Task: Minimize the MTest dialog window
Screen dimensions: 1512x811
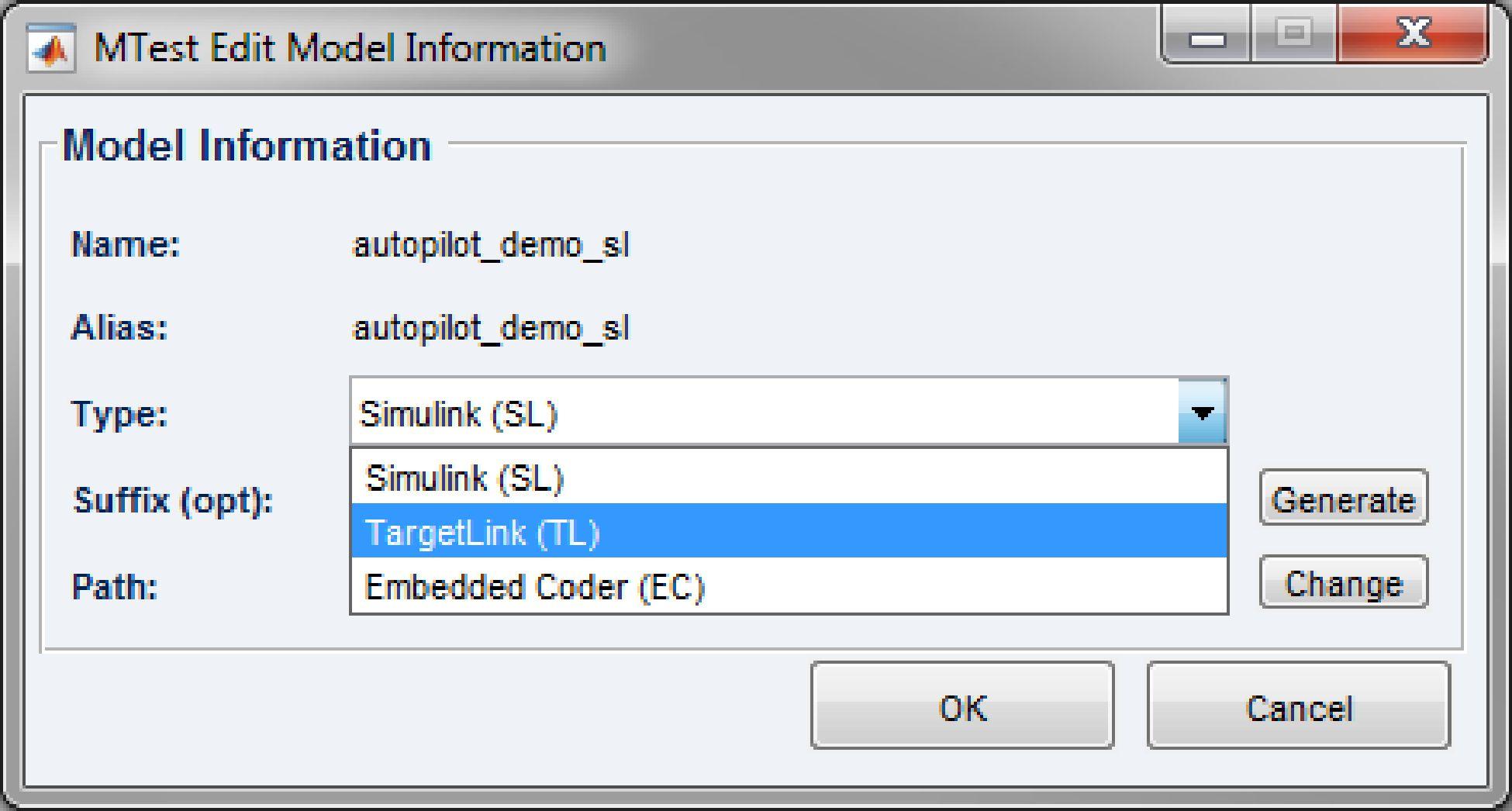Action: click(1207, 33)
